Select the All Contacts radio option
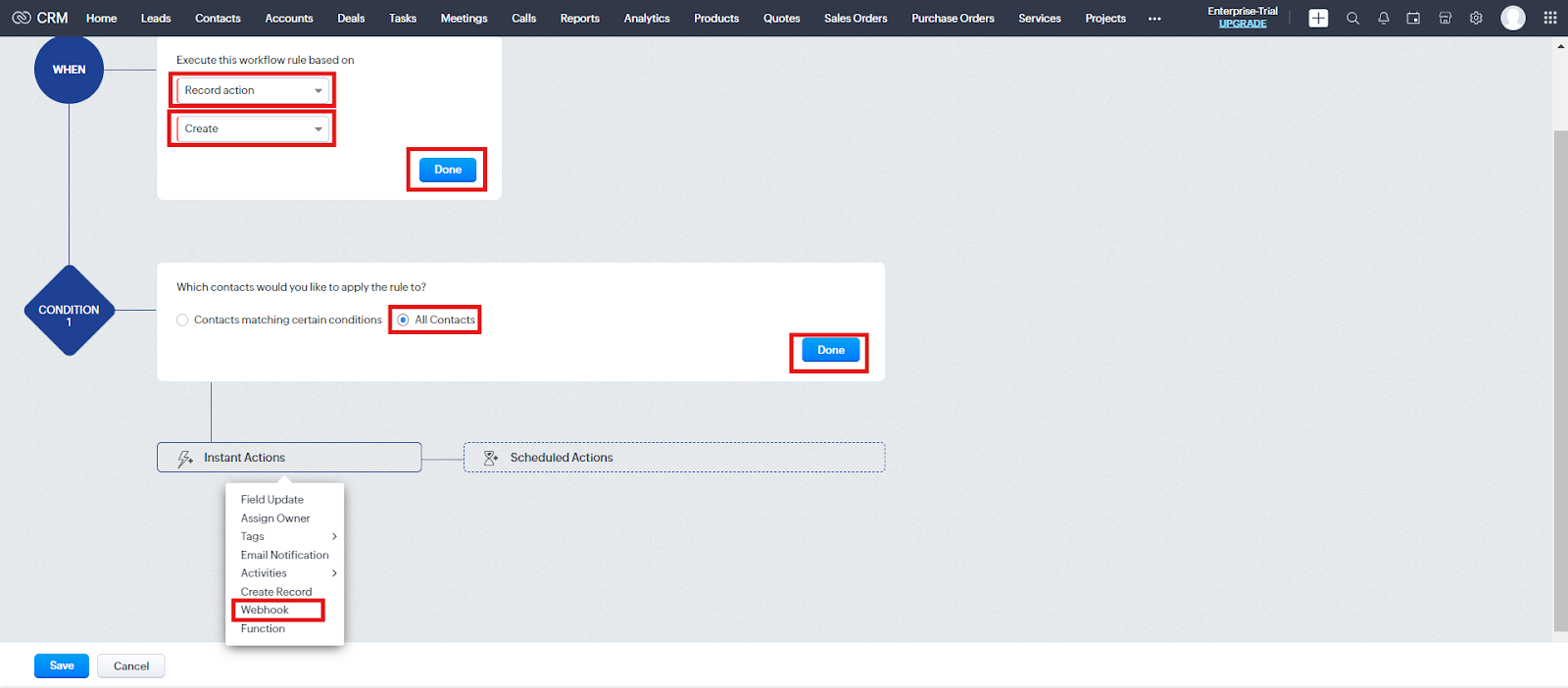The image size is (1568, 688). [403, 320]
